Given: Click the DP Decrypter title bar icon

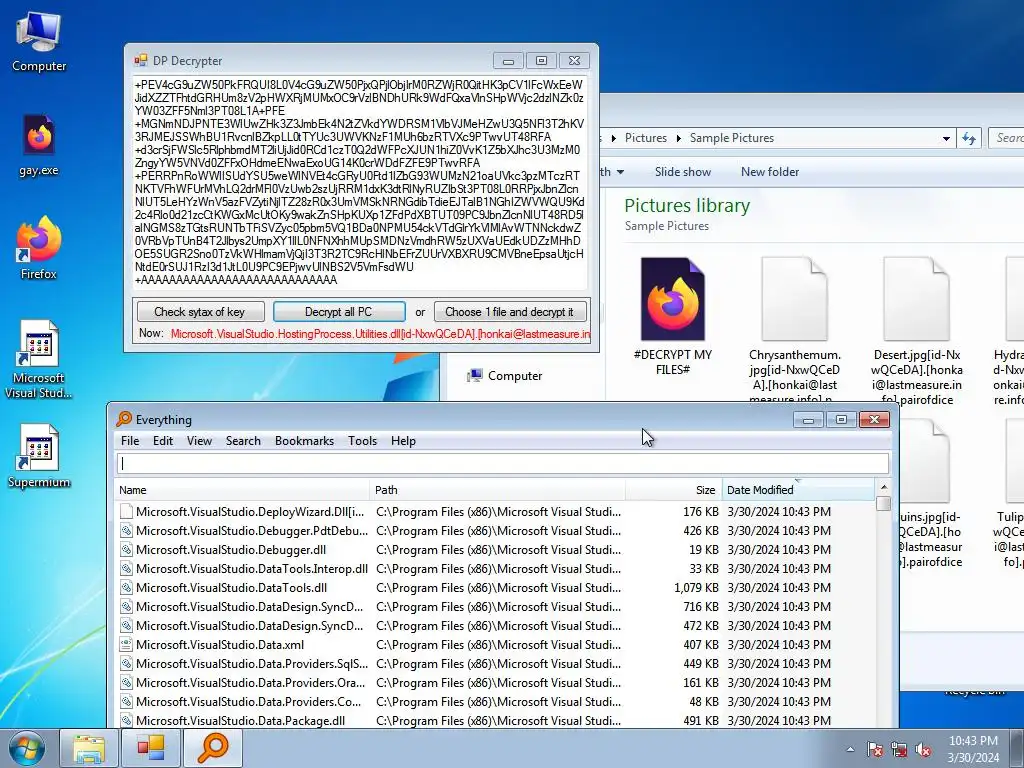Looking at the screenshot, I should click(140, 61).
